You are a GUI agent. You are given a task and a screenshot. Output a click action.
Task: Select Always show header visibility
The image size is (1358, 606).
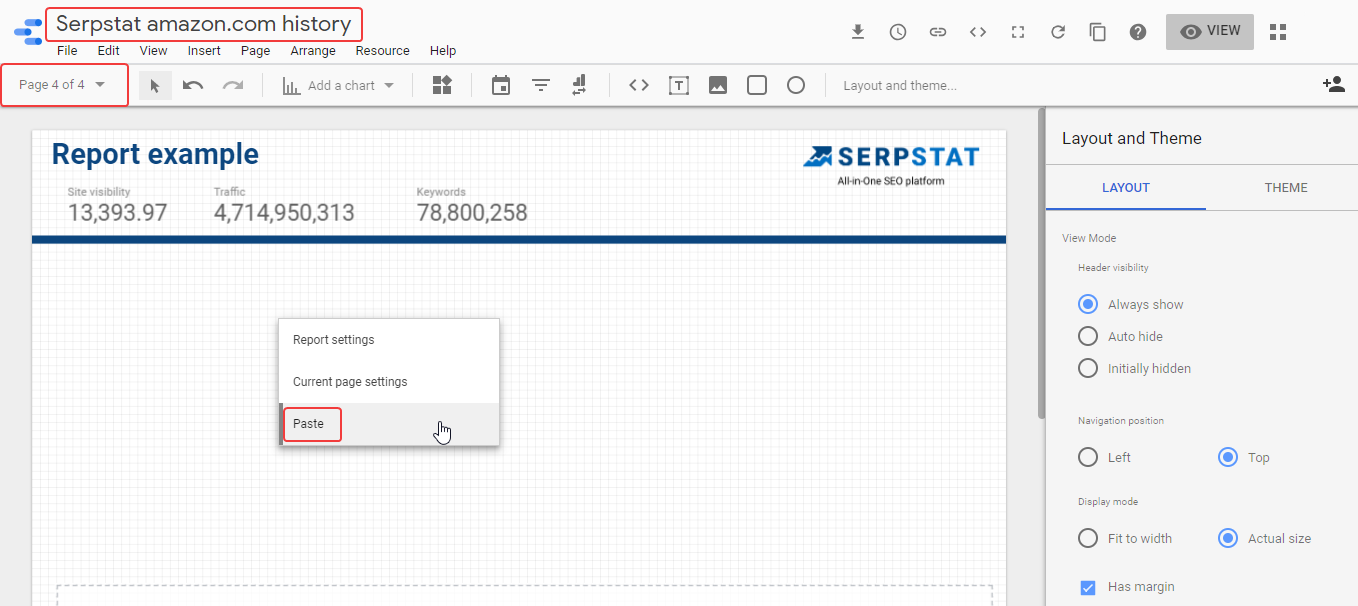click(1088, 304)
